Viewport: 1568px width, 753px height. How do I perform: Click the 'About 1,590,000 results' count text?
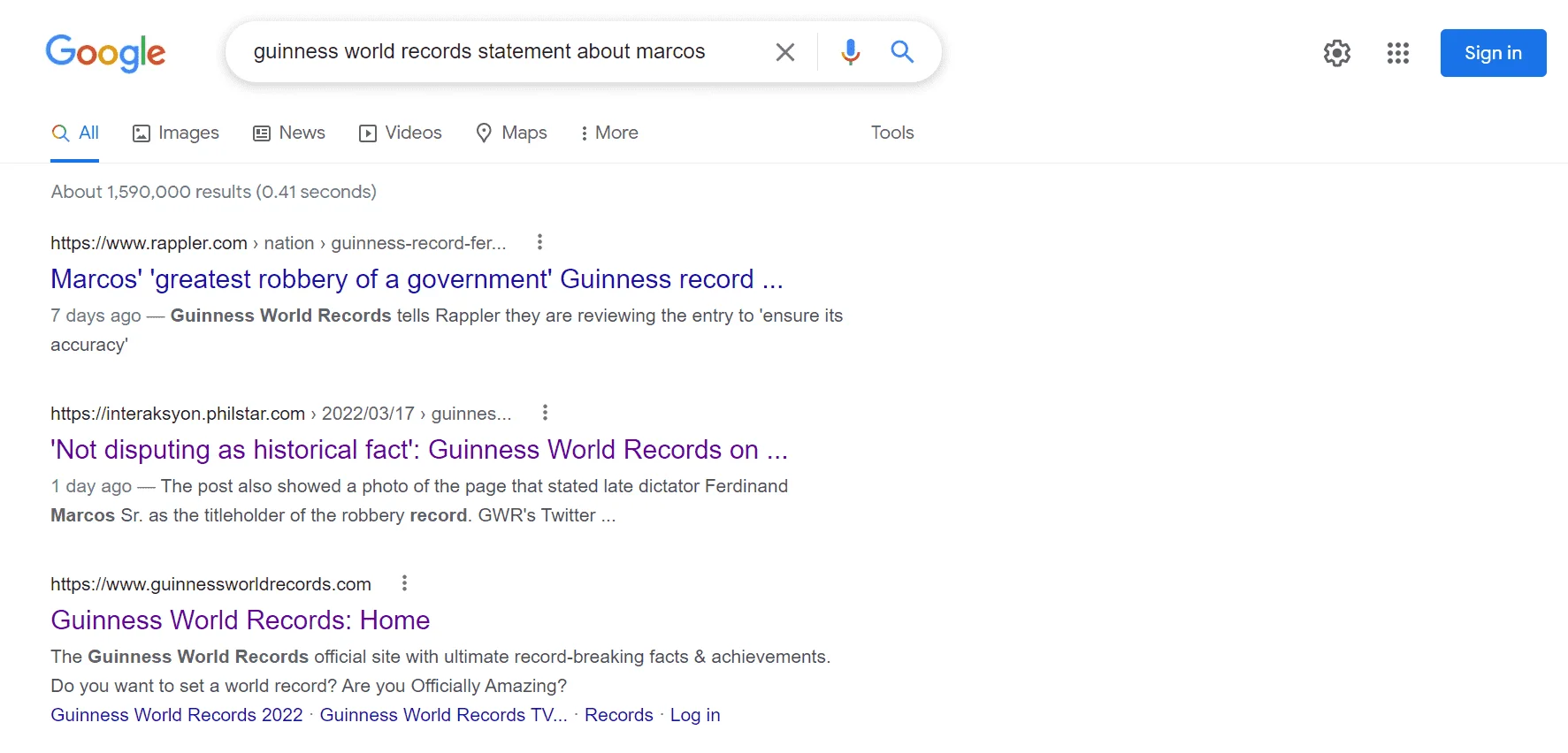(214, 192)
